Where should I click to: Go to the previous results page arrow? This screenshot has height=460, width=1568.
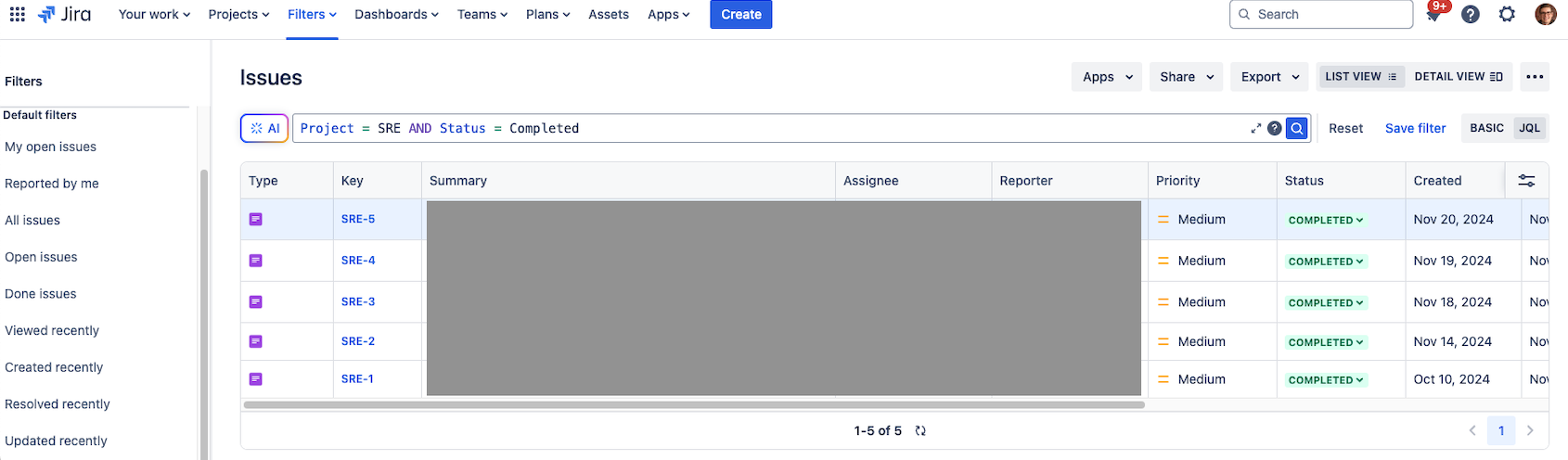1472,430
